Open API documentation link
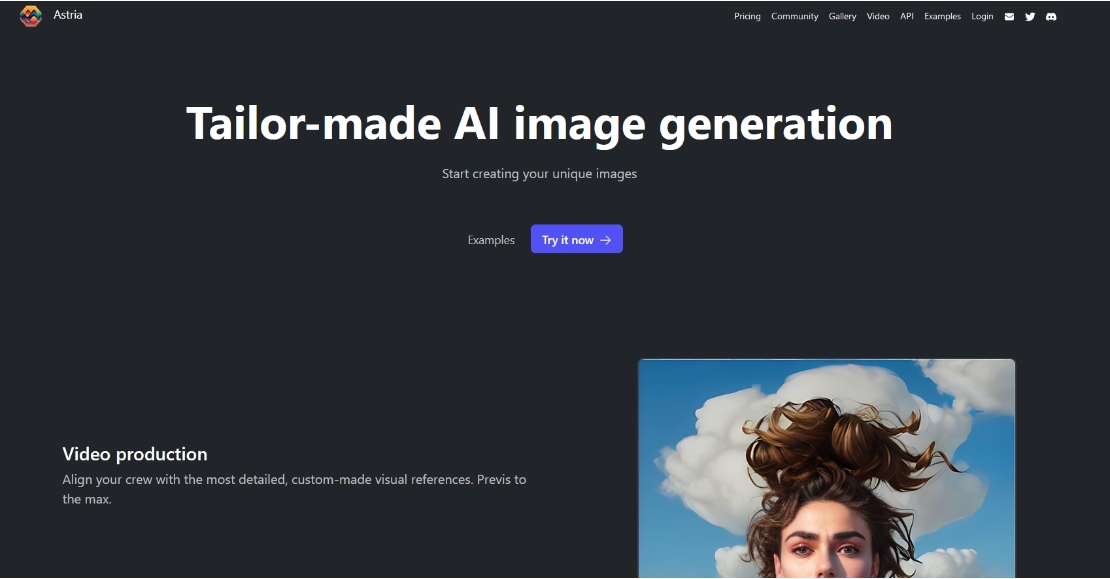 click(907, 16)
